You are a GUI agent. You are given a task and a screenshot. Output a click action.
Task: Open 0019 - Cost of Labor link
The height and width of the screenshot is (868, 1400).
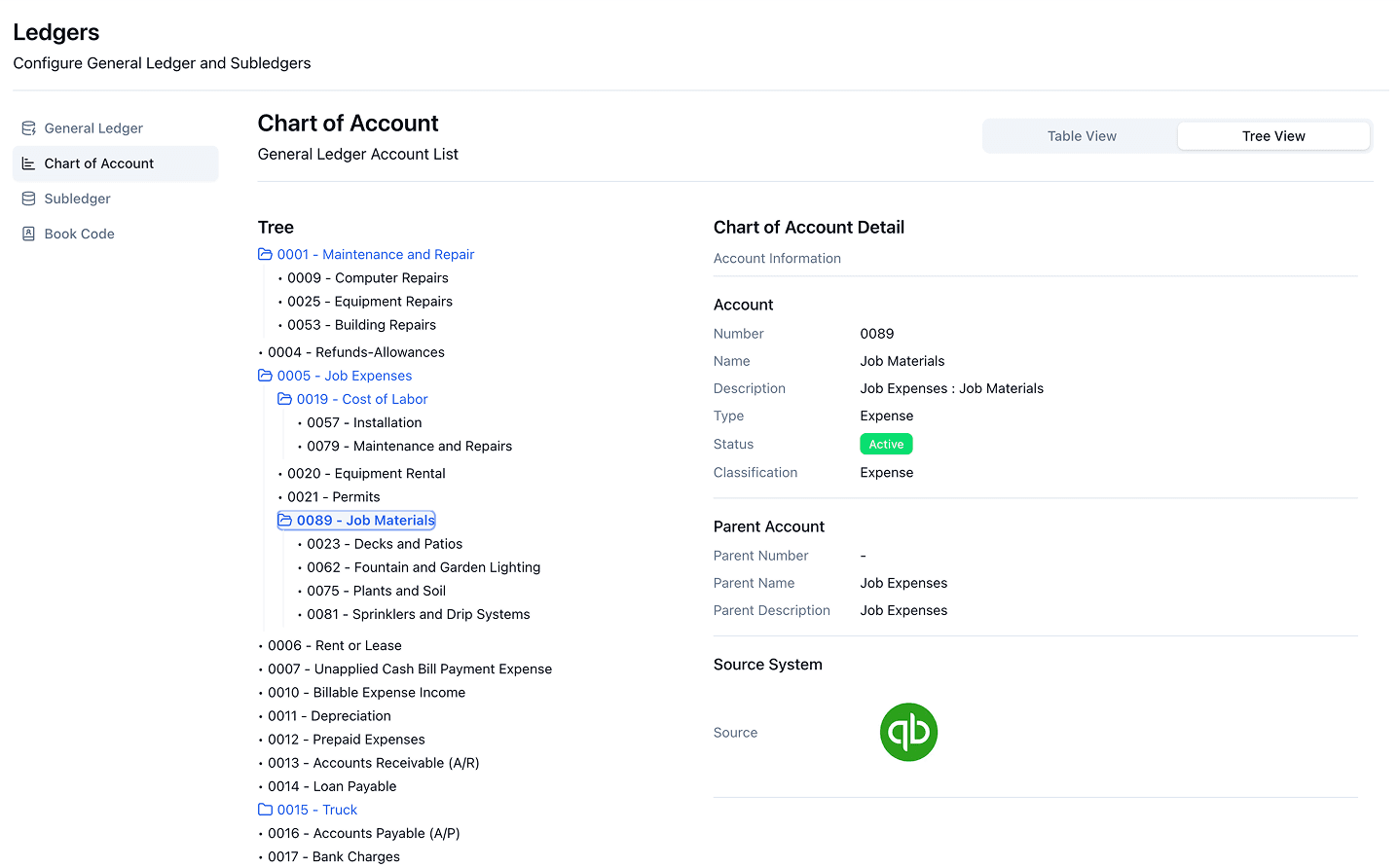tap(362, 399)
